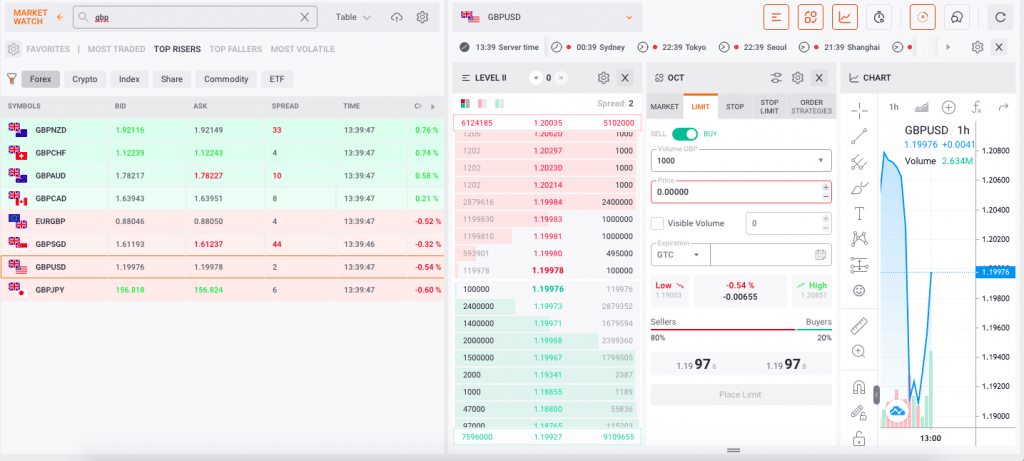Increase Price with plus stepper
Screen dimensions: 1024x461
(826, 187)
